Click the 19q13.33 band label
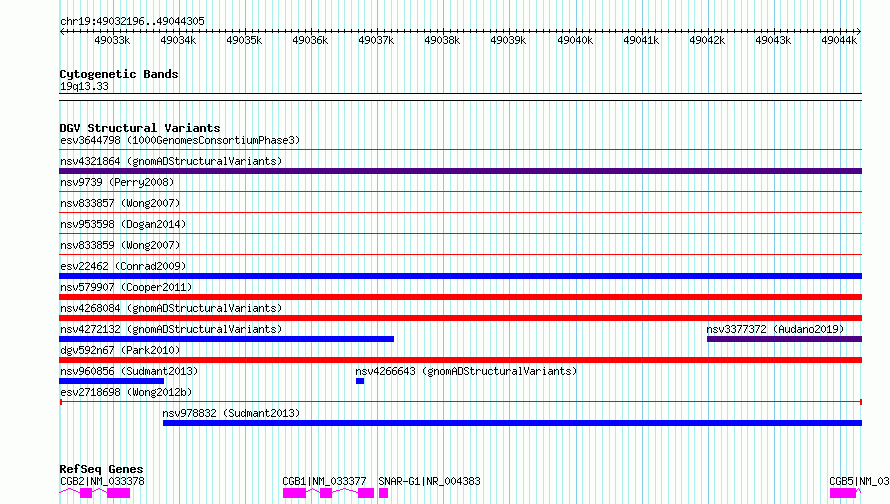890x504 pixels. tap(84, 86)
